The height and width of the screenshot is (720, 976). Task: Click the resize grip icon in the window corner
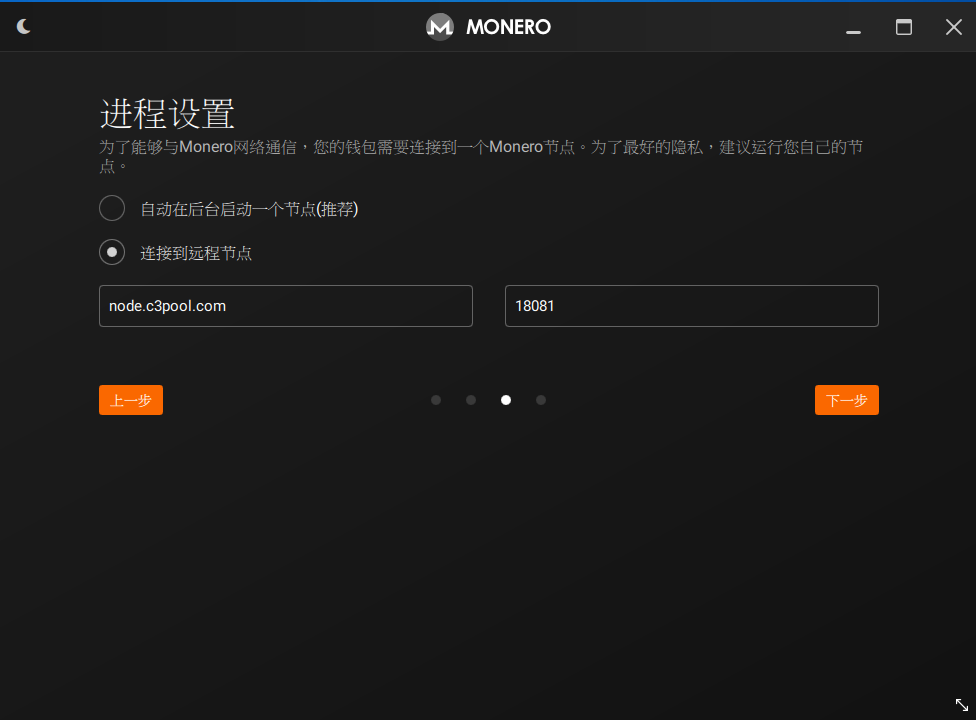coord(962,704)
